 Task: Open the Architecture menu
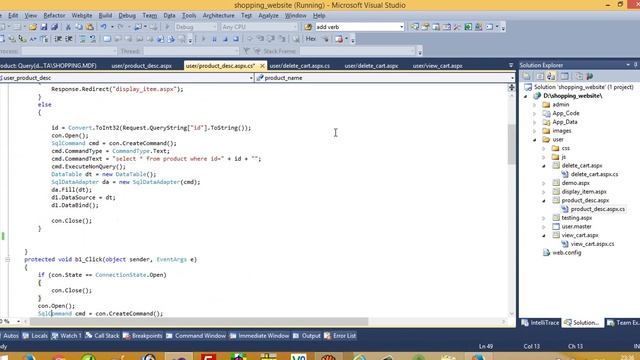click(x=218, y=16)
